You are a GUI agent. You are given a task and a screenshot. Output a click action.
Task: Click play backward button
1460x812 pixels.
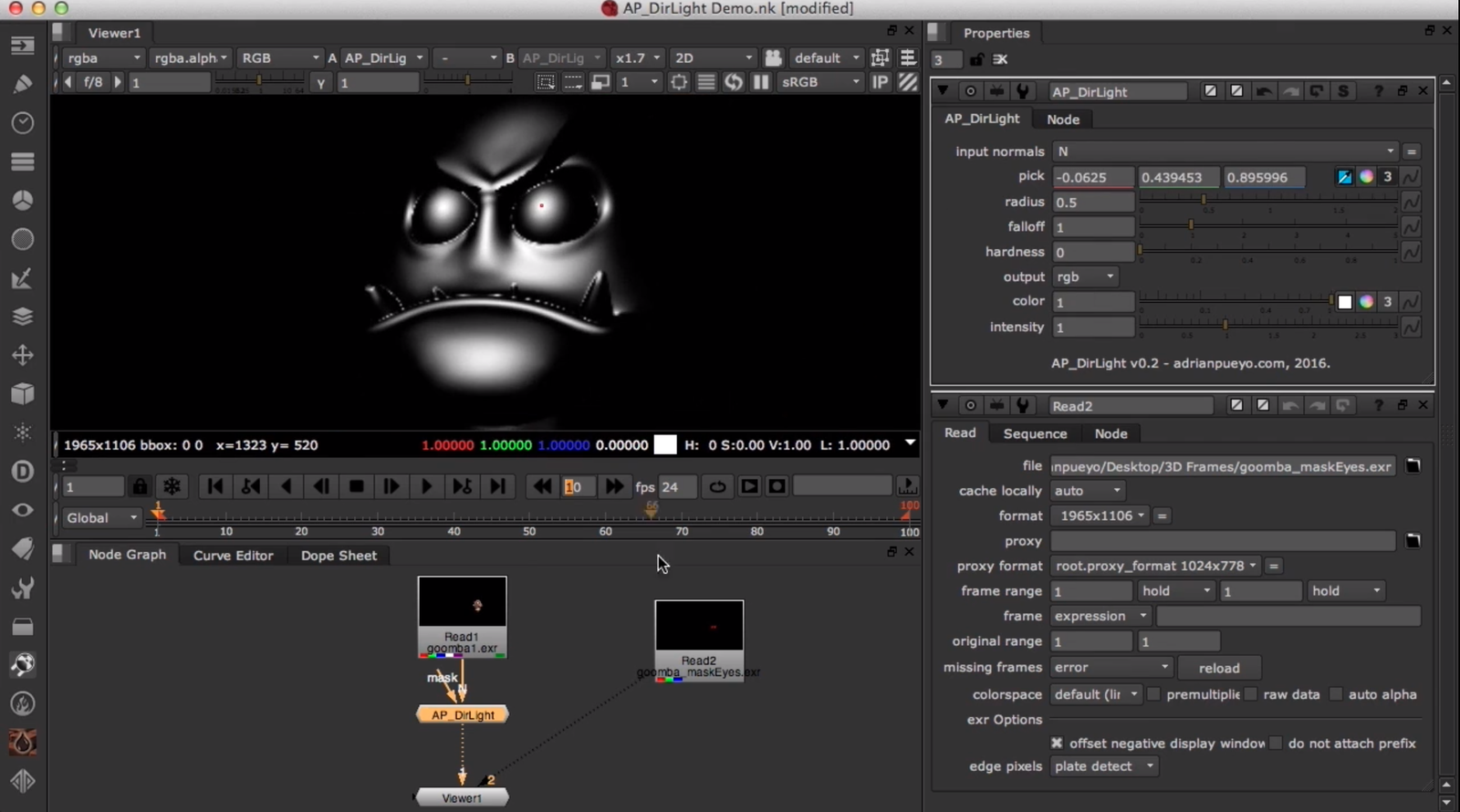coord(287,486)
